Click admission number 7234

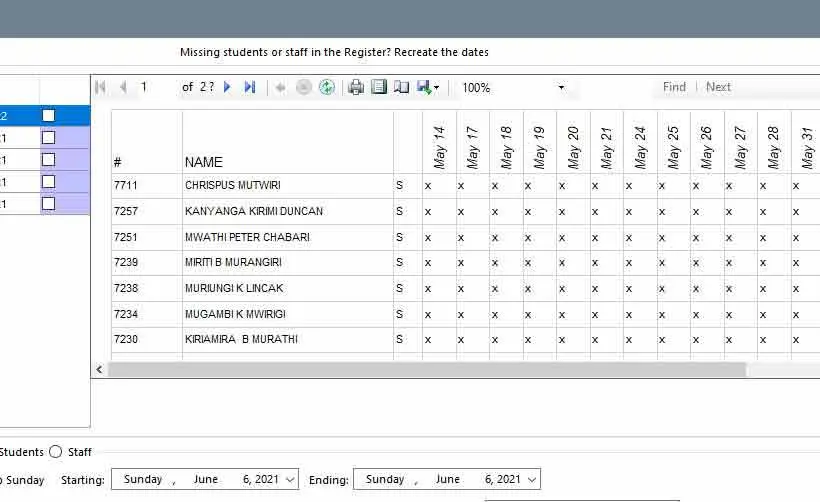tap(126, 314)
